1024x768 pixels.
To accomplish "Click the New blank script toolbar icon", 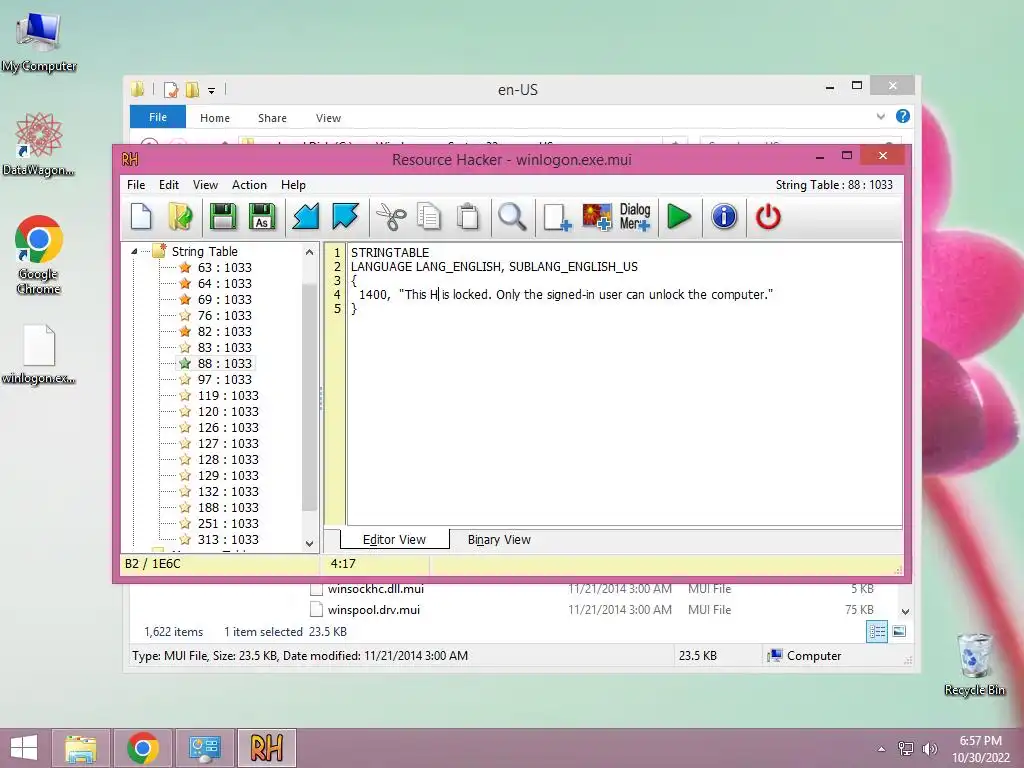I will (141, 217).
